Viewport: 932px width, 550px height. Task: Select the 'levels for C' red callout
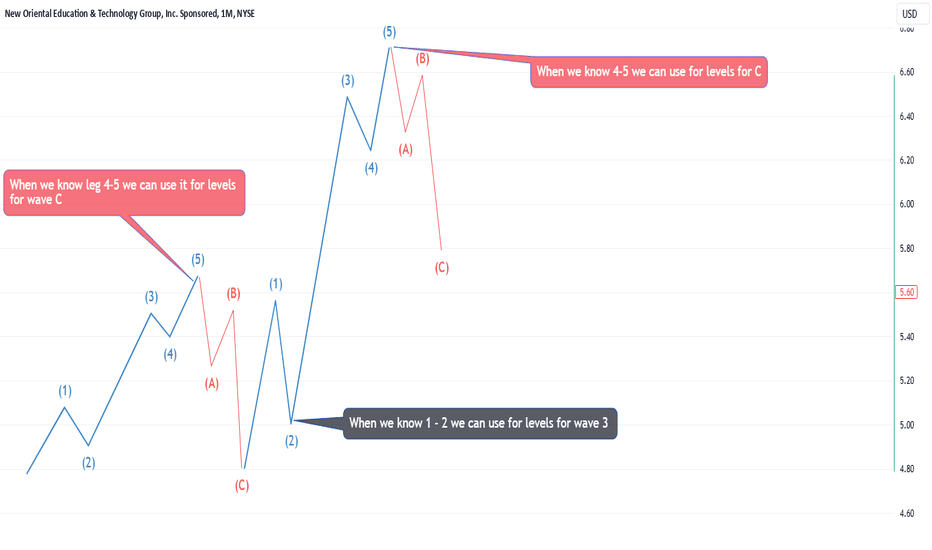coord(648,72)
